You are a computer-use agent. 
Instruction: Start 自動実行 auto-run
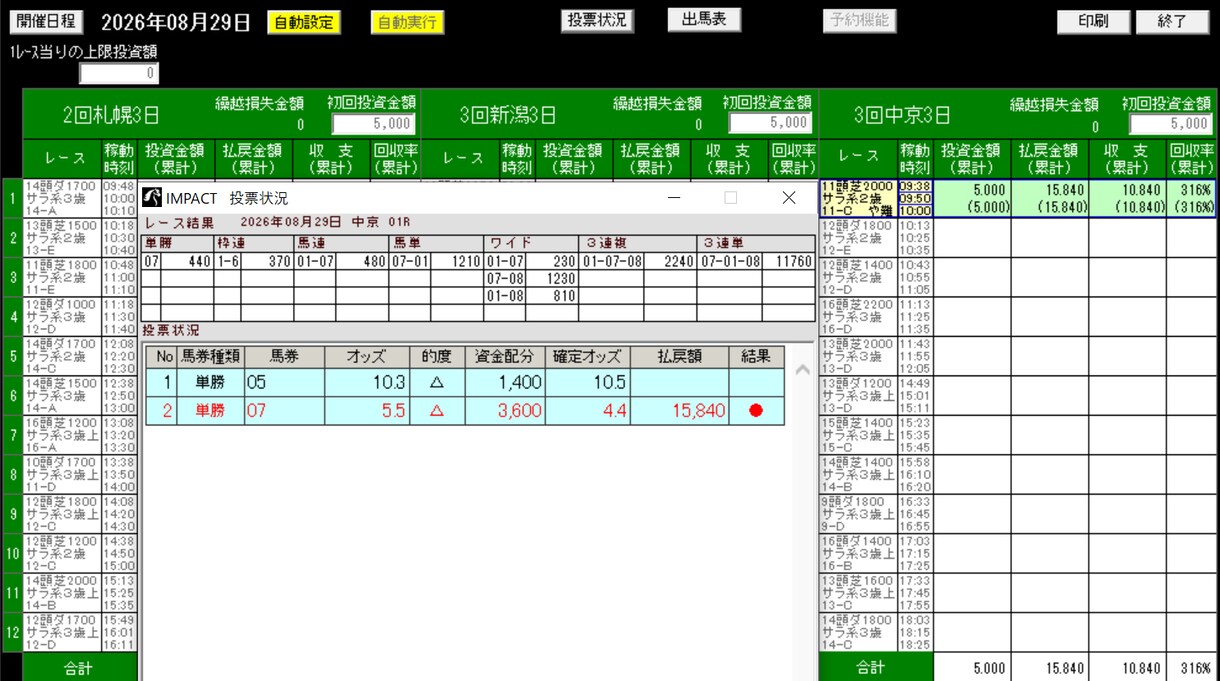pos(407,22)
